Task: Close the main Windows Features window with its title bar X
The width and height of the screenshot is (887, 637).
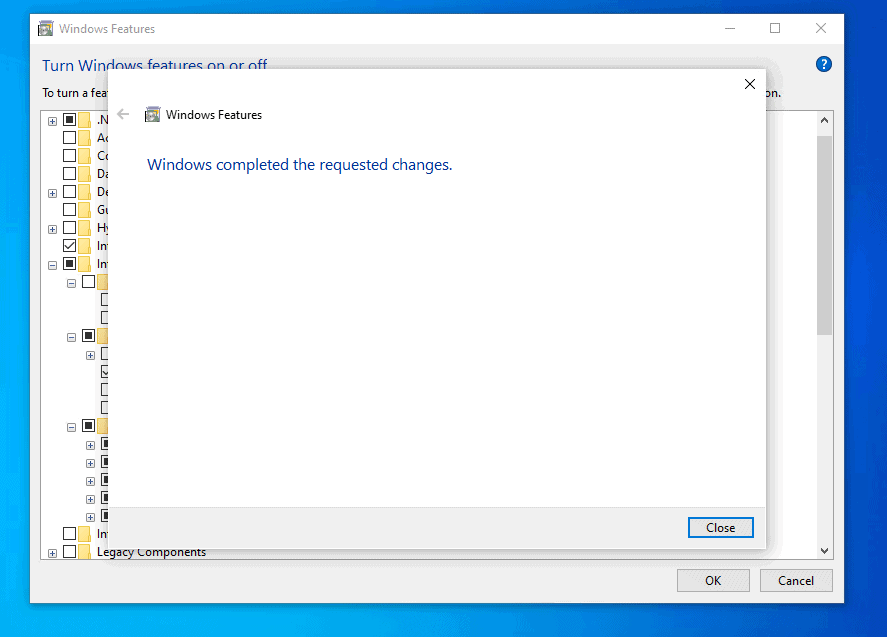Action: [821, 28]
